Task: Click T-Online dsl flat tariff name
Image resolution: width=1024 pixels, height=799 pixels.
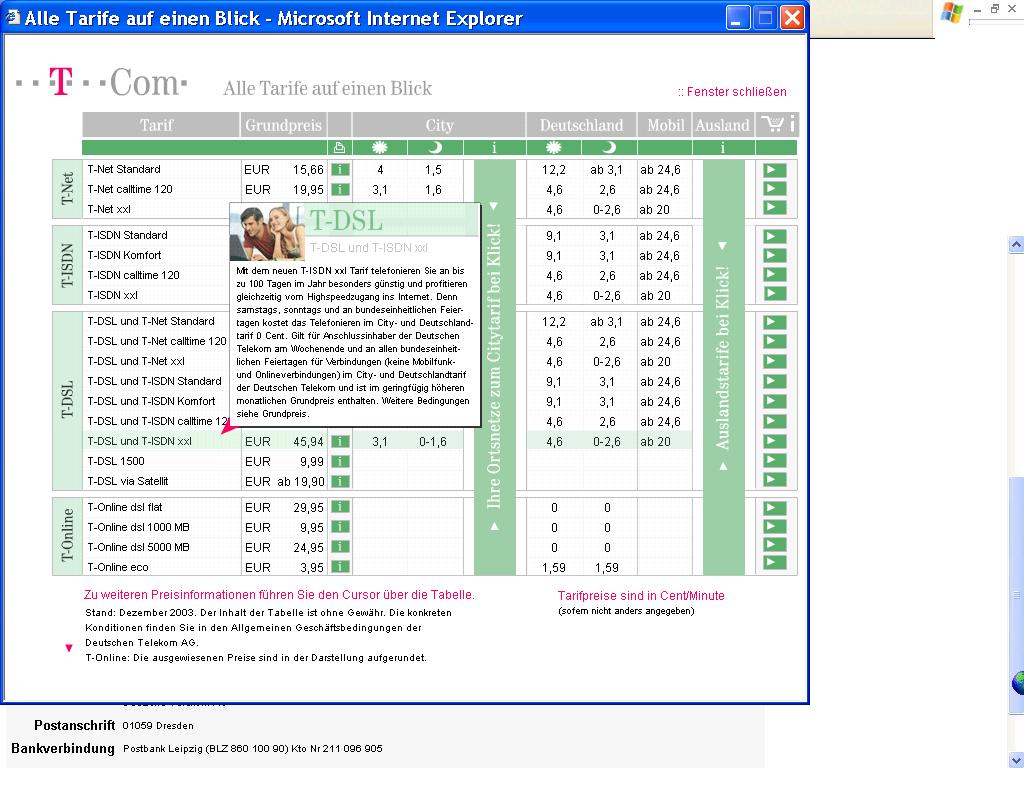Action: (125, 507)
